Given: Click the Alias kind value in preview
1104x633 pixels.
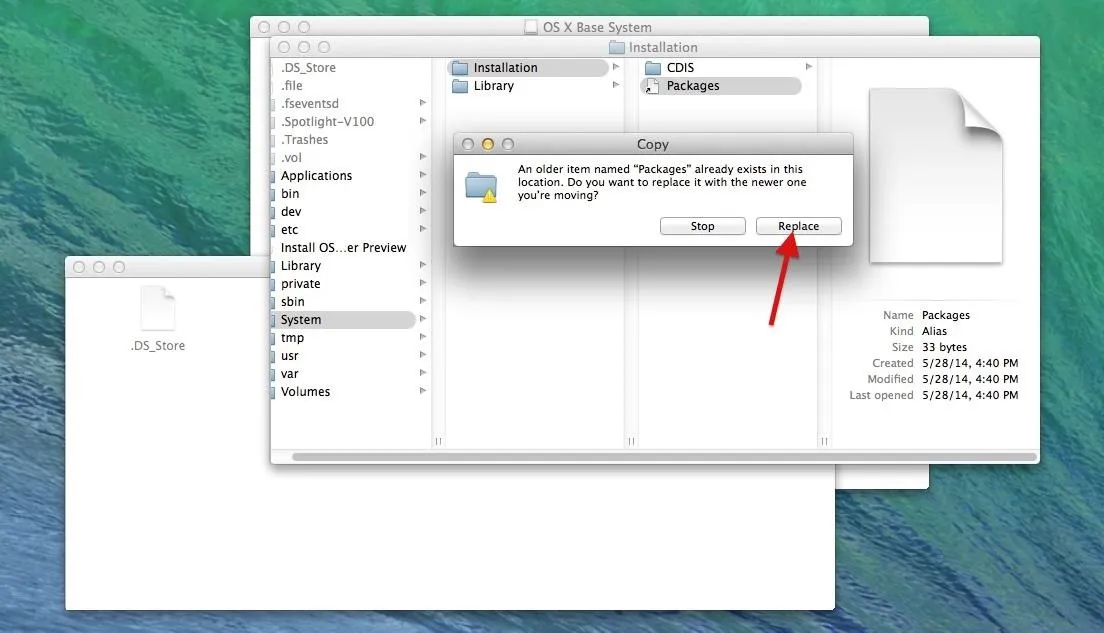Looking at the screenshot, I should [934, 331].
